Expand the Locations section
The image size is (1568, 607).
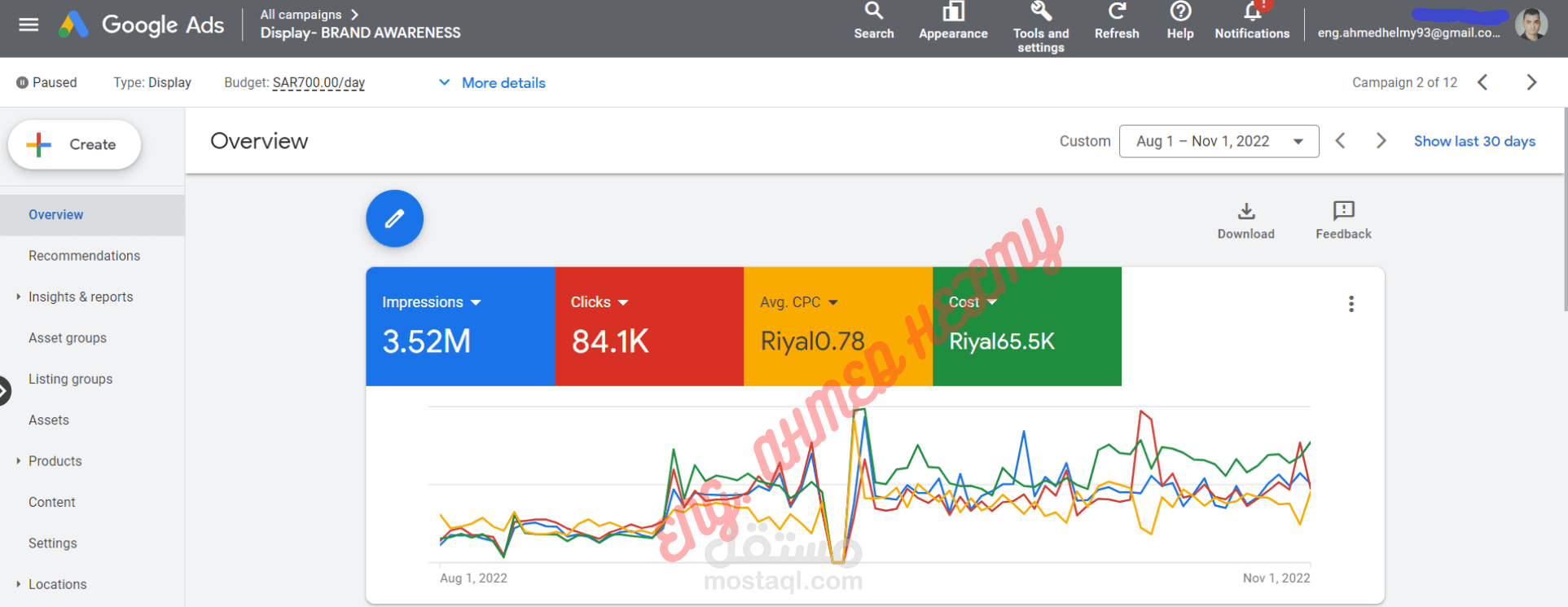click(x=18, y=584)
